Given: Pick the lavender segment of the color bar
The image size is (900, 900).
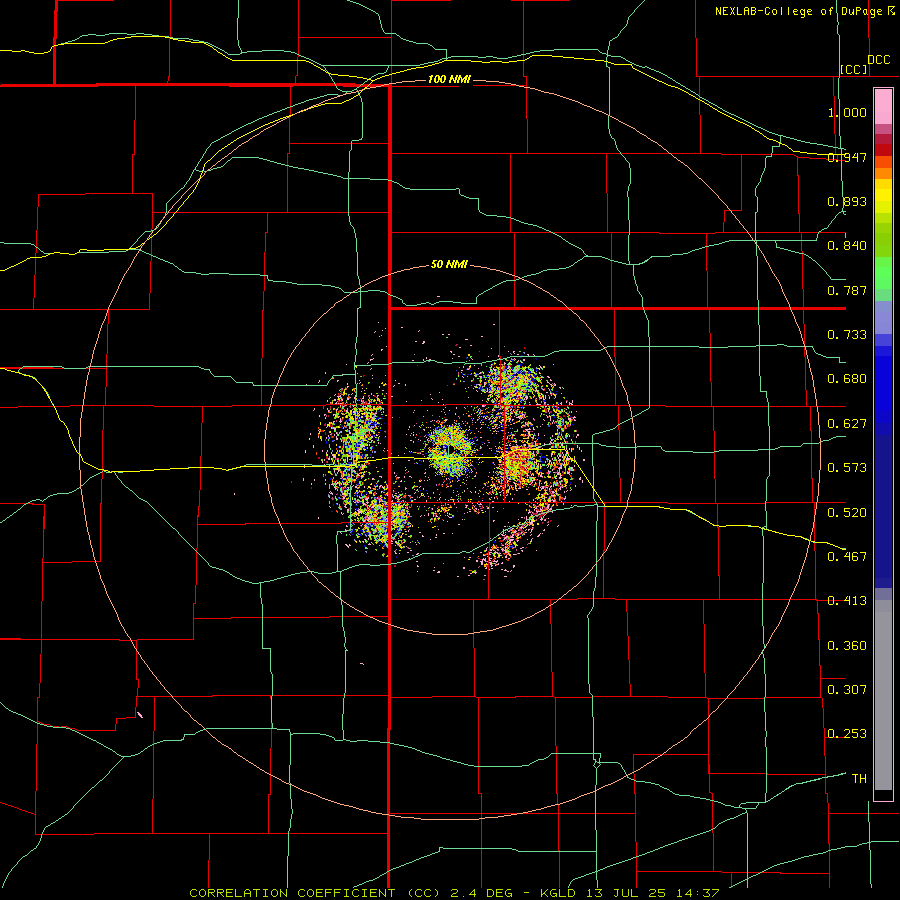Looking at the screenshot, I should [x=883, y=317].
